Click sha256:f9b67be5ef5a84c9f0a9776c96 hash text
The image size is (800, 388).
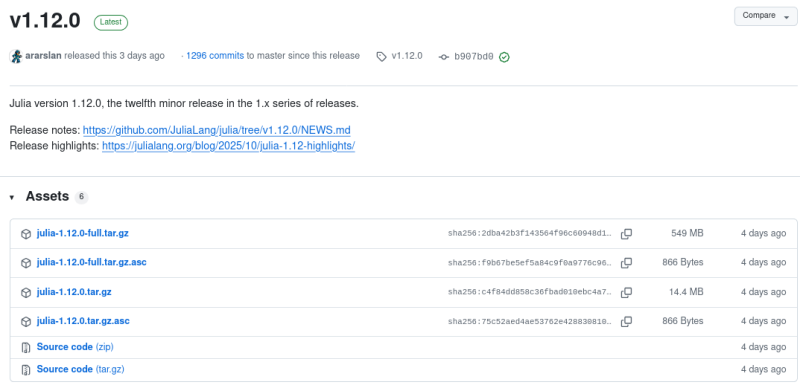pos(530,263)
